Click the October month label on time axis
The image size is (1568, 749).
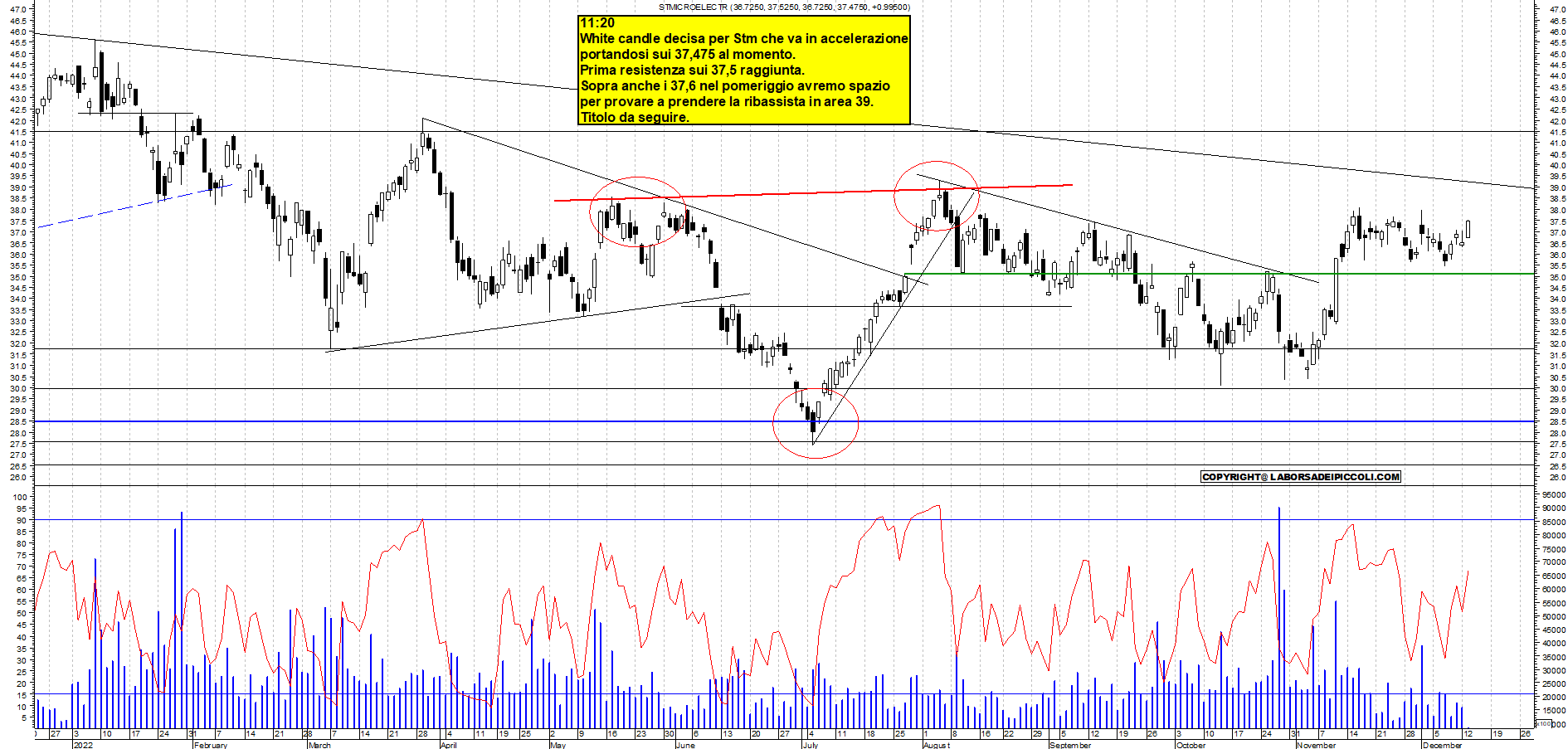coord(1191,745)
